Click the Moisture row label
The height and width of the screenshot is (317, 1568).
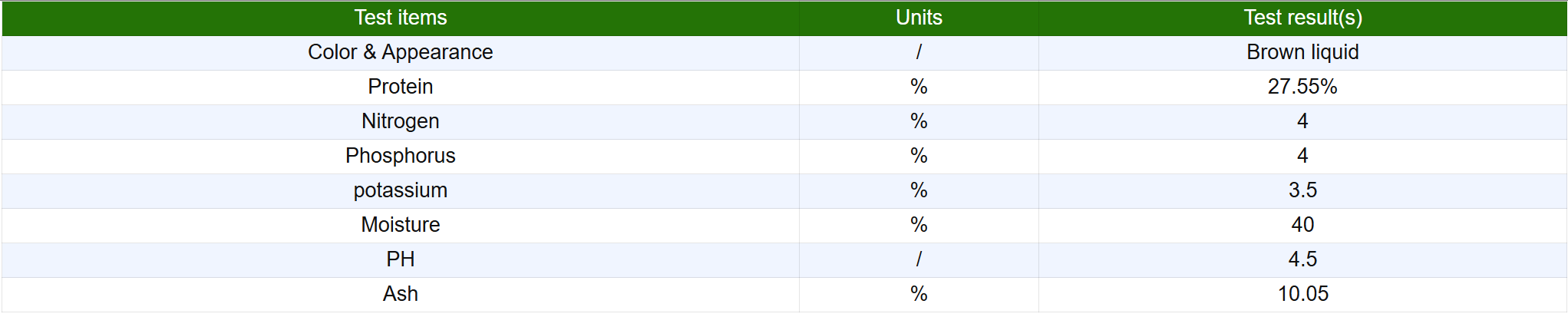[x=400, y=225]
